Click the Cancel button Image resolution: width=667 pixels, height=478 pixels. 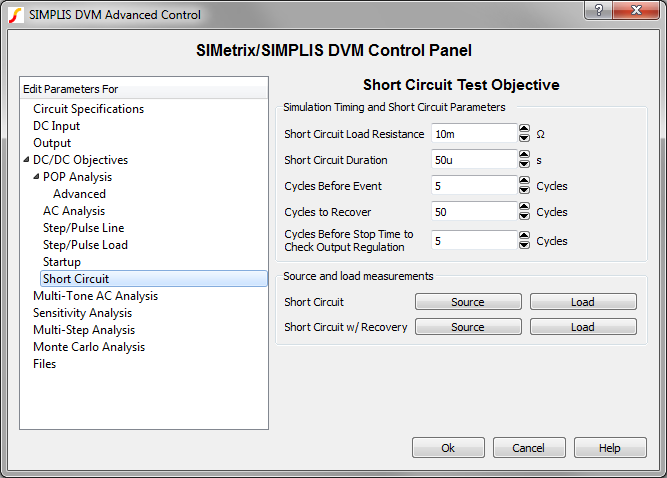528,448
